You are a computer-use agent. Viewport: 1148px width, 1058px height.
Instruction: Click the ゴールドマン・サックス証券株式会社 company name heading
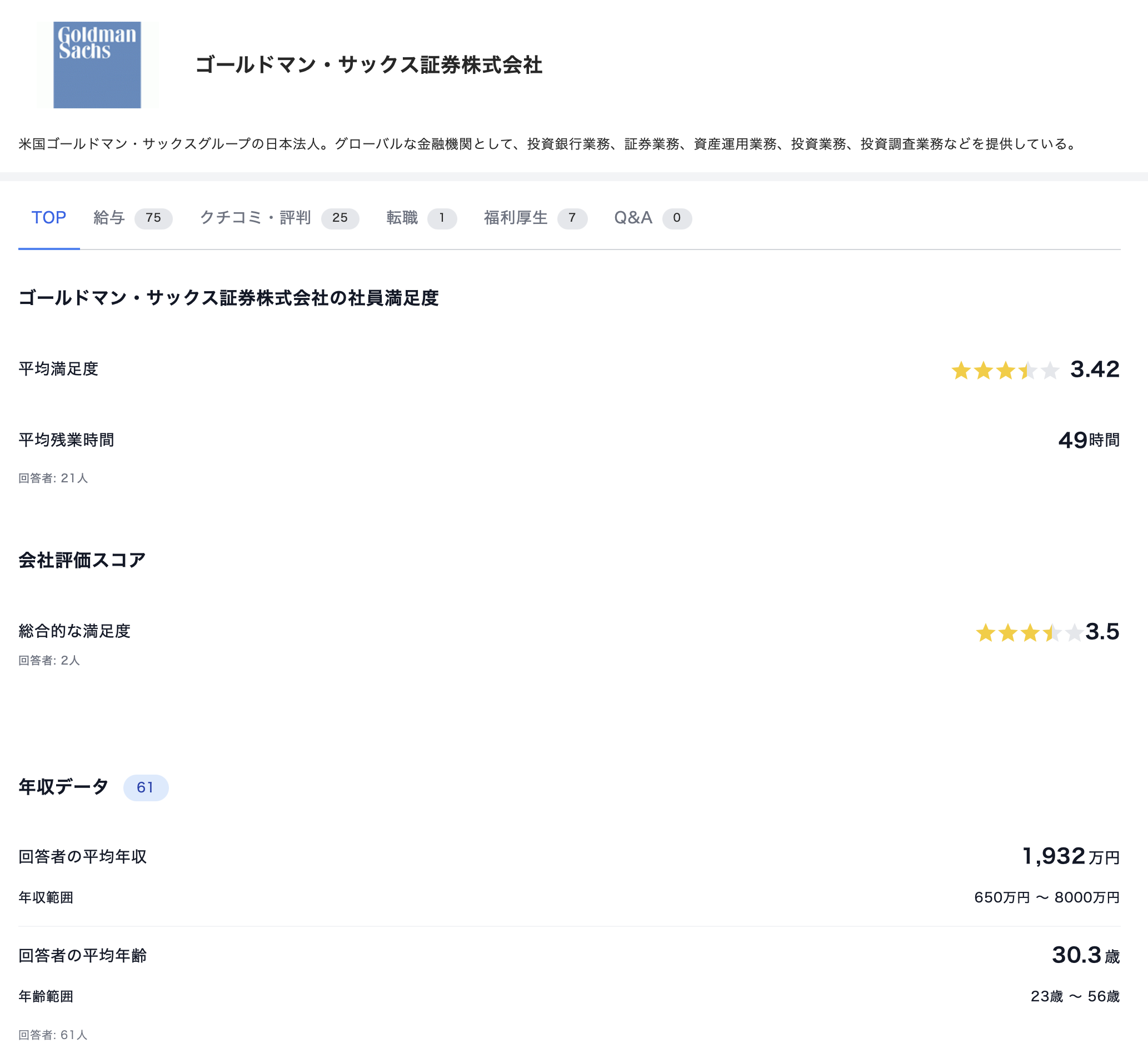(369, 64)
